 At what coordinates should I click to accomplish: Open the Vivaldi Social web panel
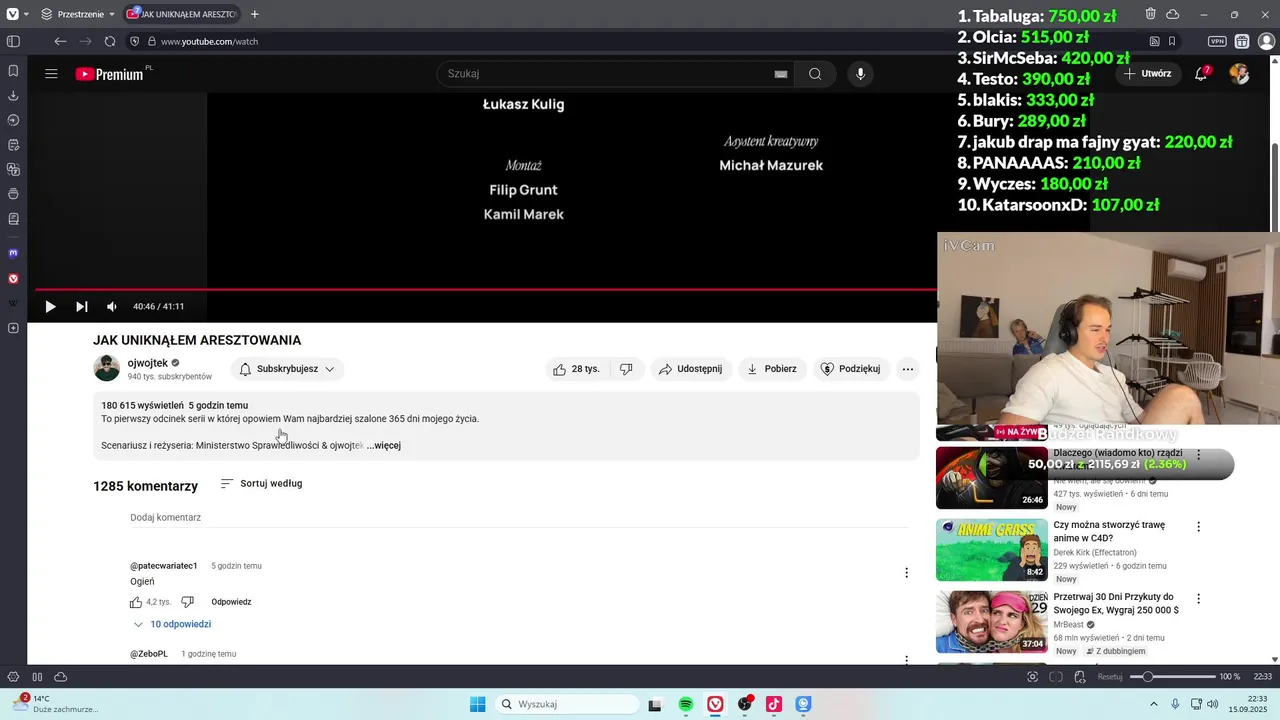(x=13, y=279)
